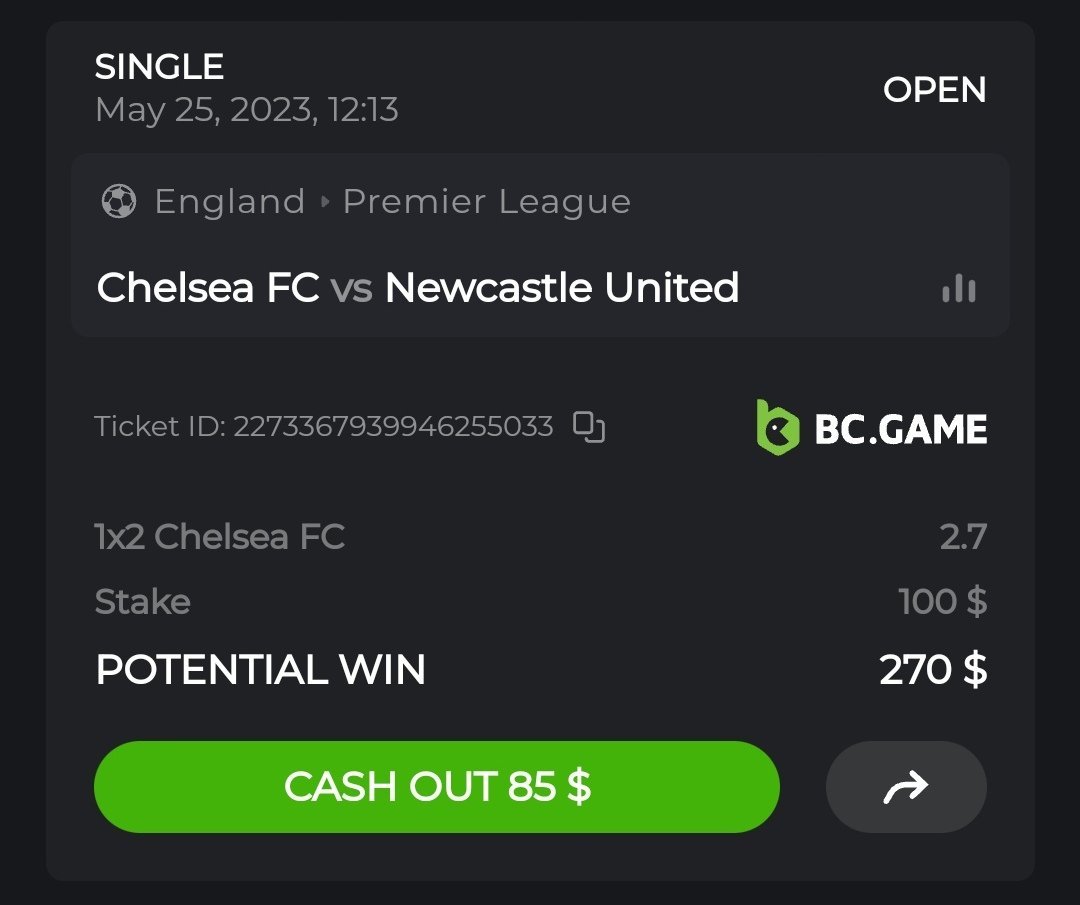
Task: Click the OPEN bet status label
Action: (934, 90)
